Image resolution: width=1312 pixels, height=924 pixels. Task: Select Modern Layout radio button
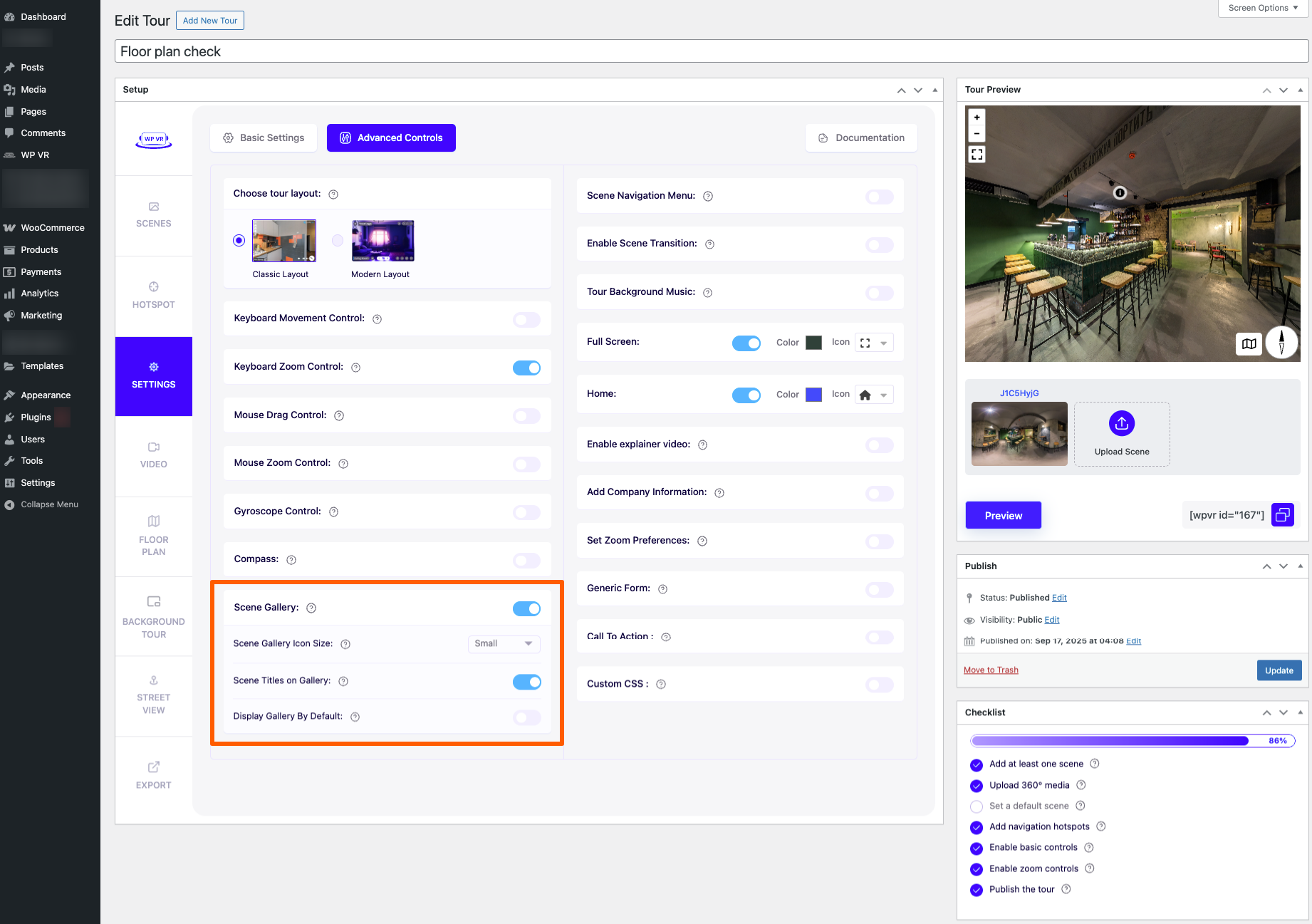(338, 241)
